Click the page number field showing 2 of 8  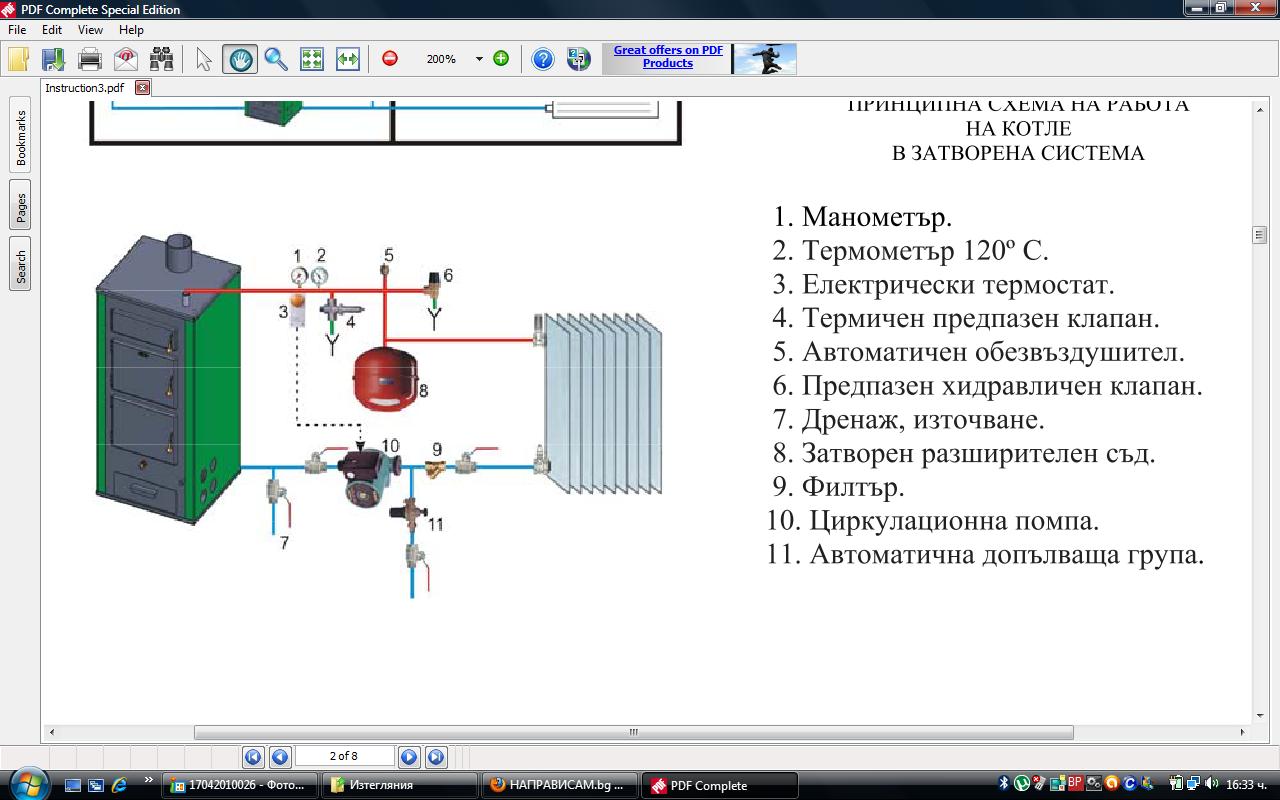coord(344,757)
